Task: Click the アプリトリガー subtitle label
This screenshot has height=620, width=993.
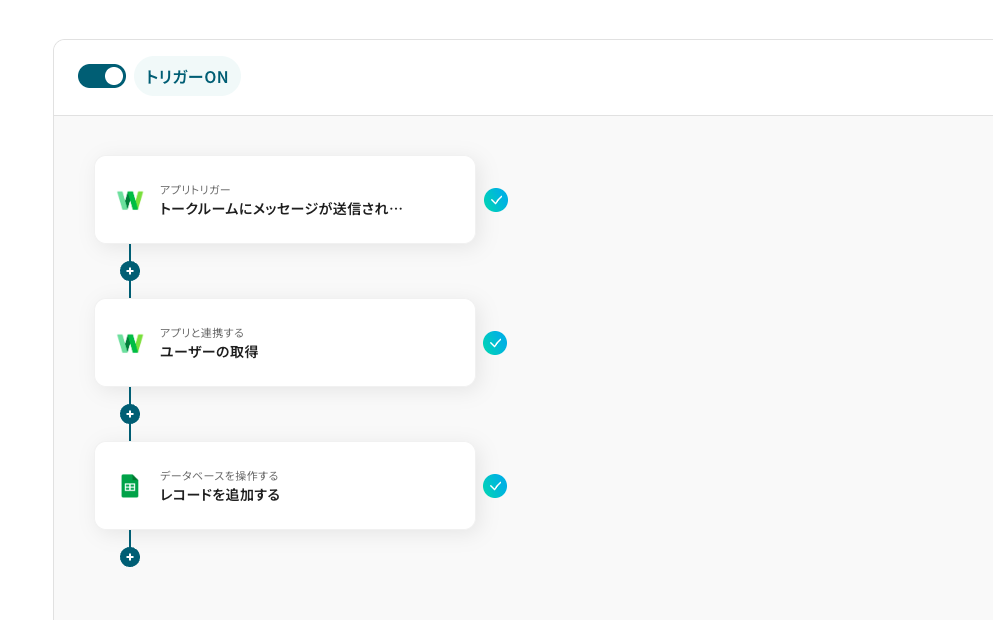Action: [195, 189]
